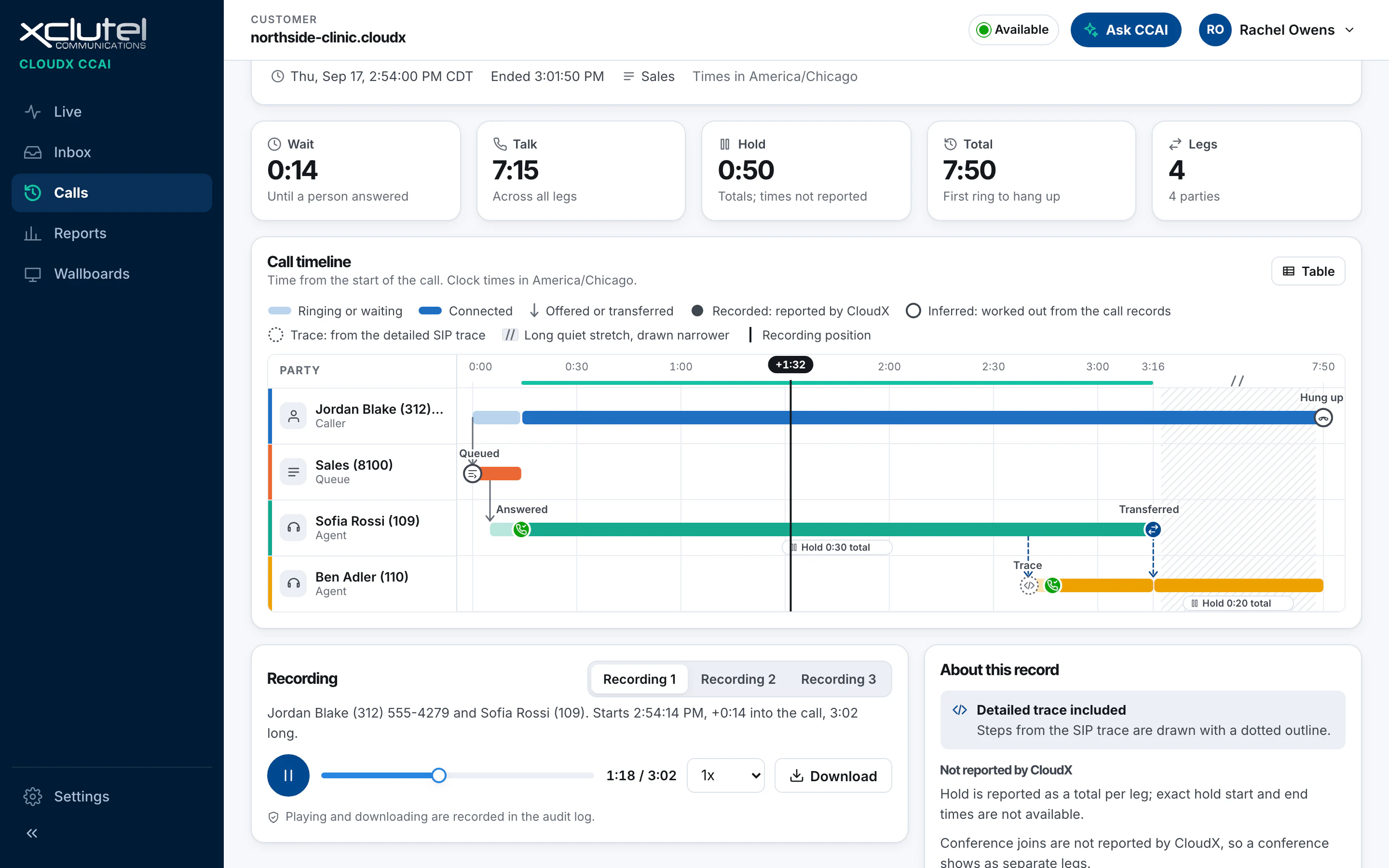Download the recording

pyautogui.click(x=833, y=775)
